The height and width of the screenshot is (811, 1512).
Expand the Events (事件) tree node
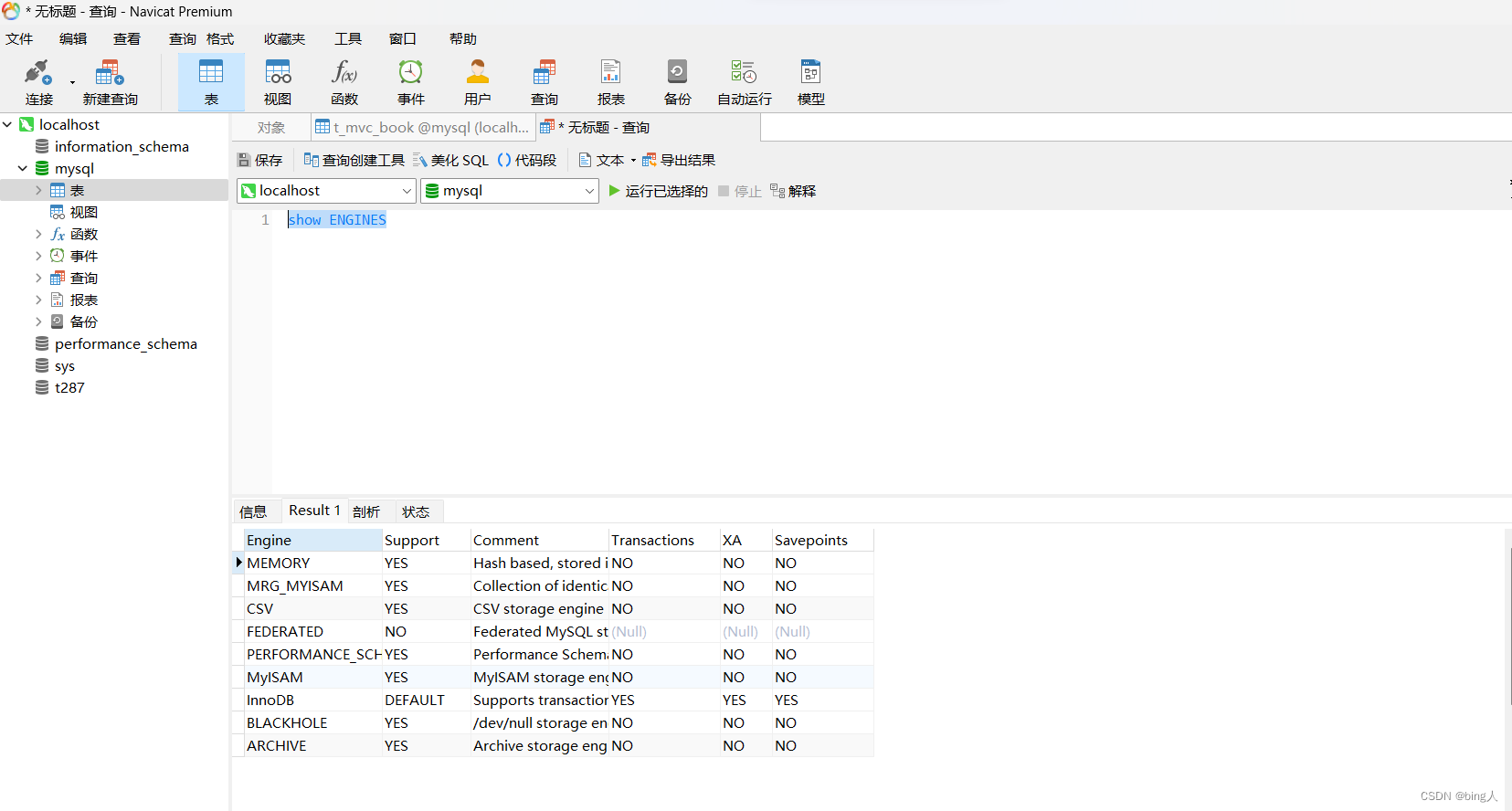[x=38, y=256]
